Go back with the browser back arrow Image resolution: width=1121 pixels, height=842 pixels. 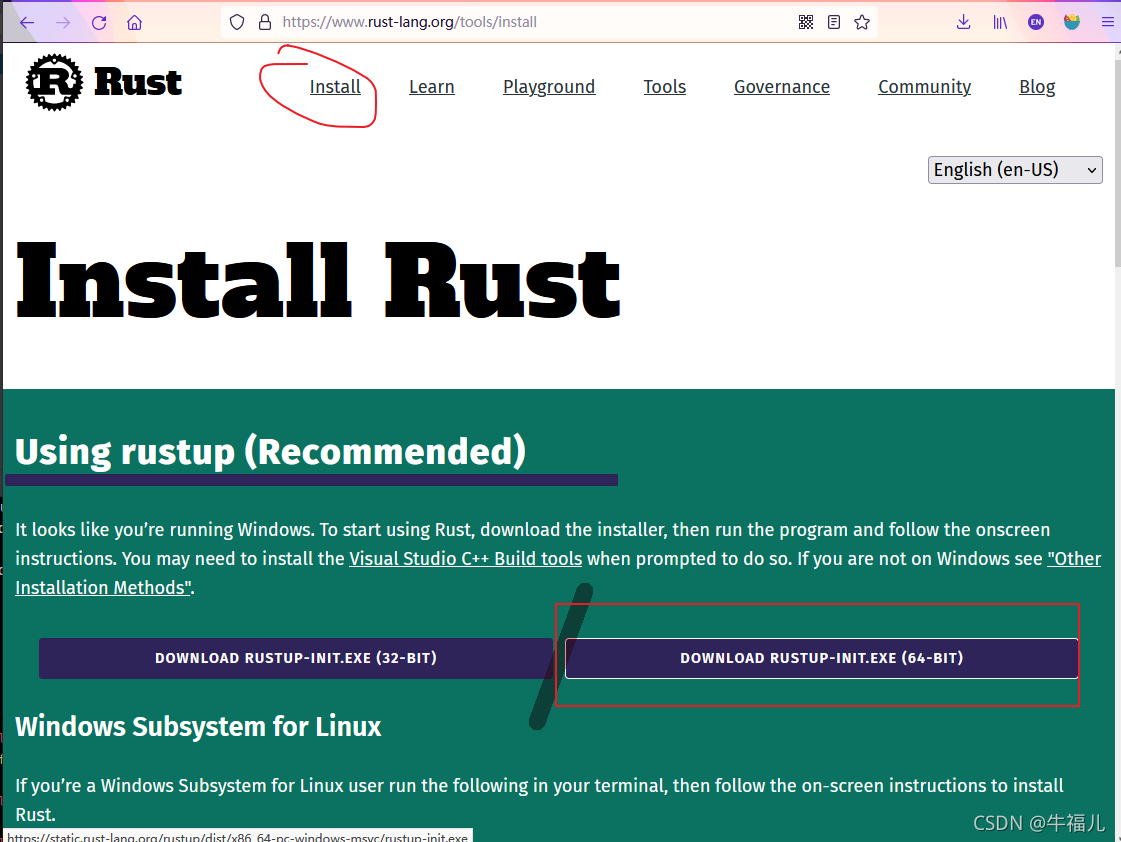(27, 22)
